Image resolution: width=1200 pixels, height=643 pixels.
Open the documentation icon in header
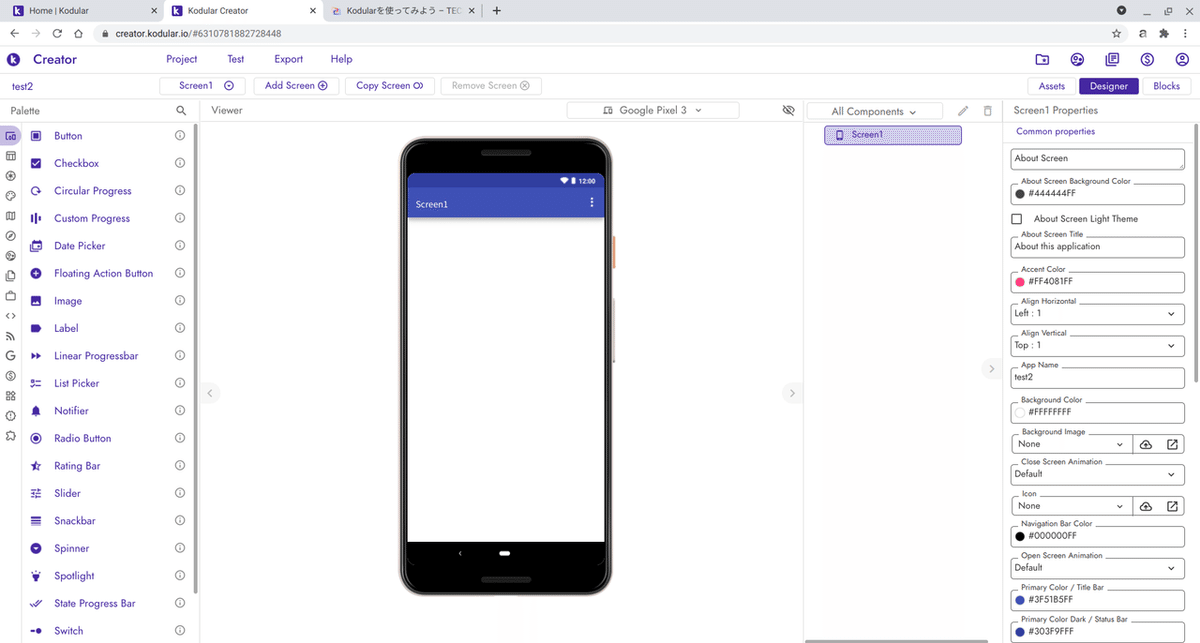1112,60
